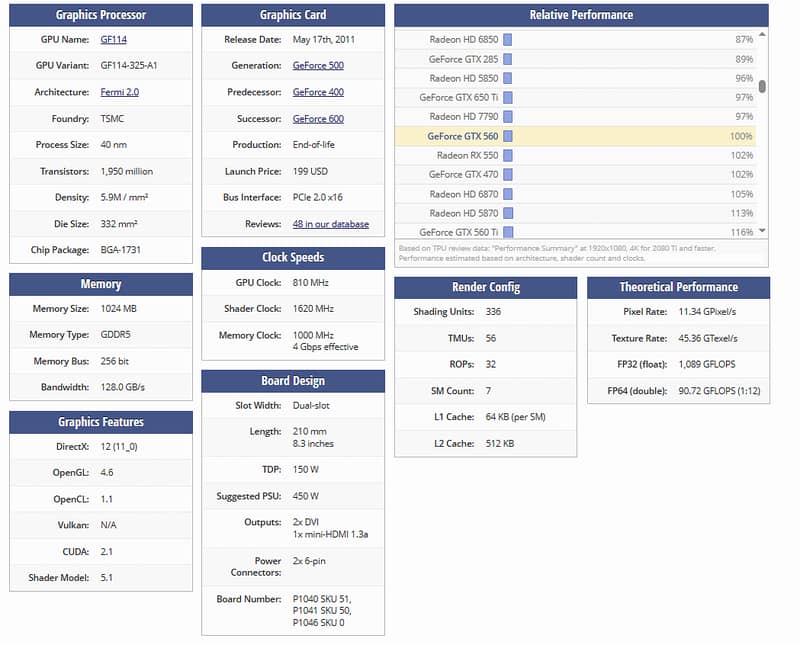Select the GeForce GTX 650 Ti performance row
The width and height of the screenshot is (800, 645).
[576, 97]
